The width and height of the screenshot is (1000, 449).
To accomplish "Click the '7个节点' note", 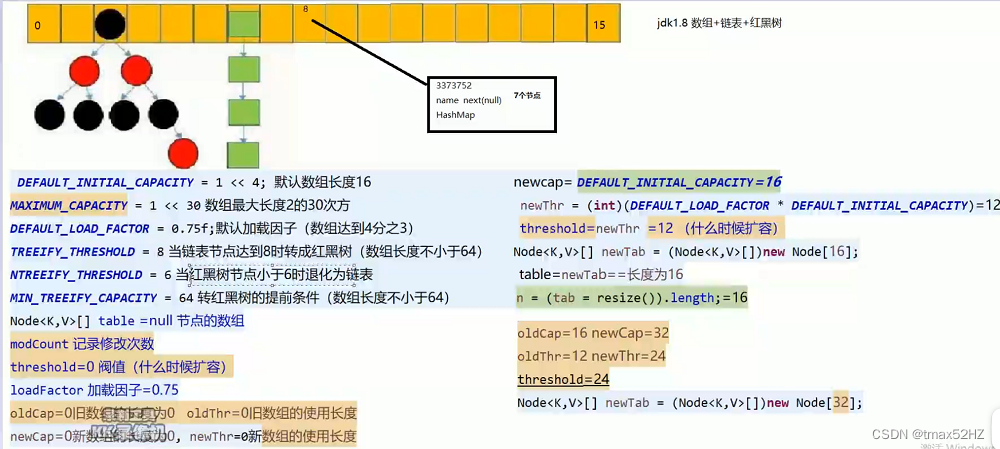I will click(527, 94).
